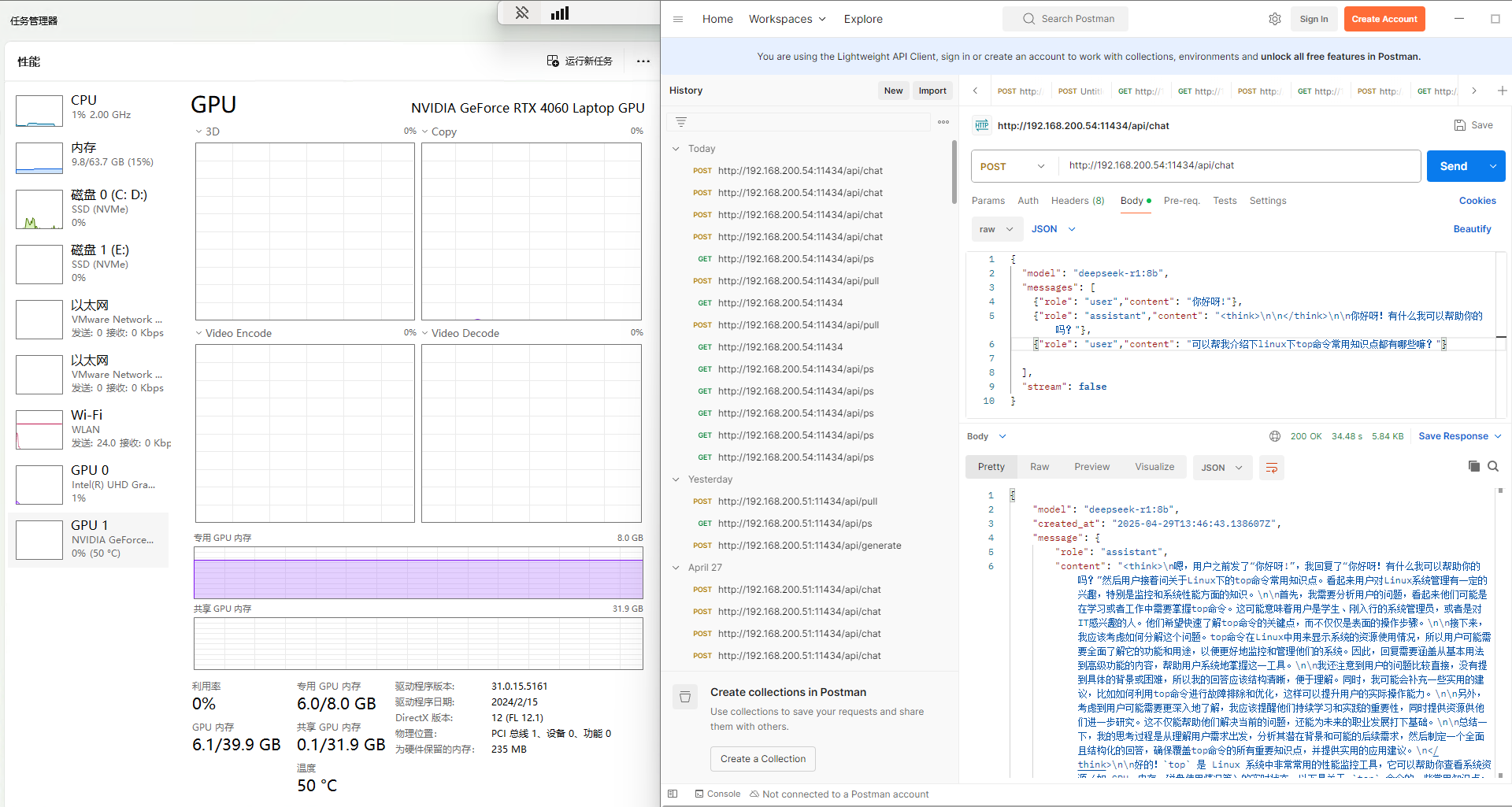Click the signal bars icon in top bar

[x=560, y=13]
